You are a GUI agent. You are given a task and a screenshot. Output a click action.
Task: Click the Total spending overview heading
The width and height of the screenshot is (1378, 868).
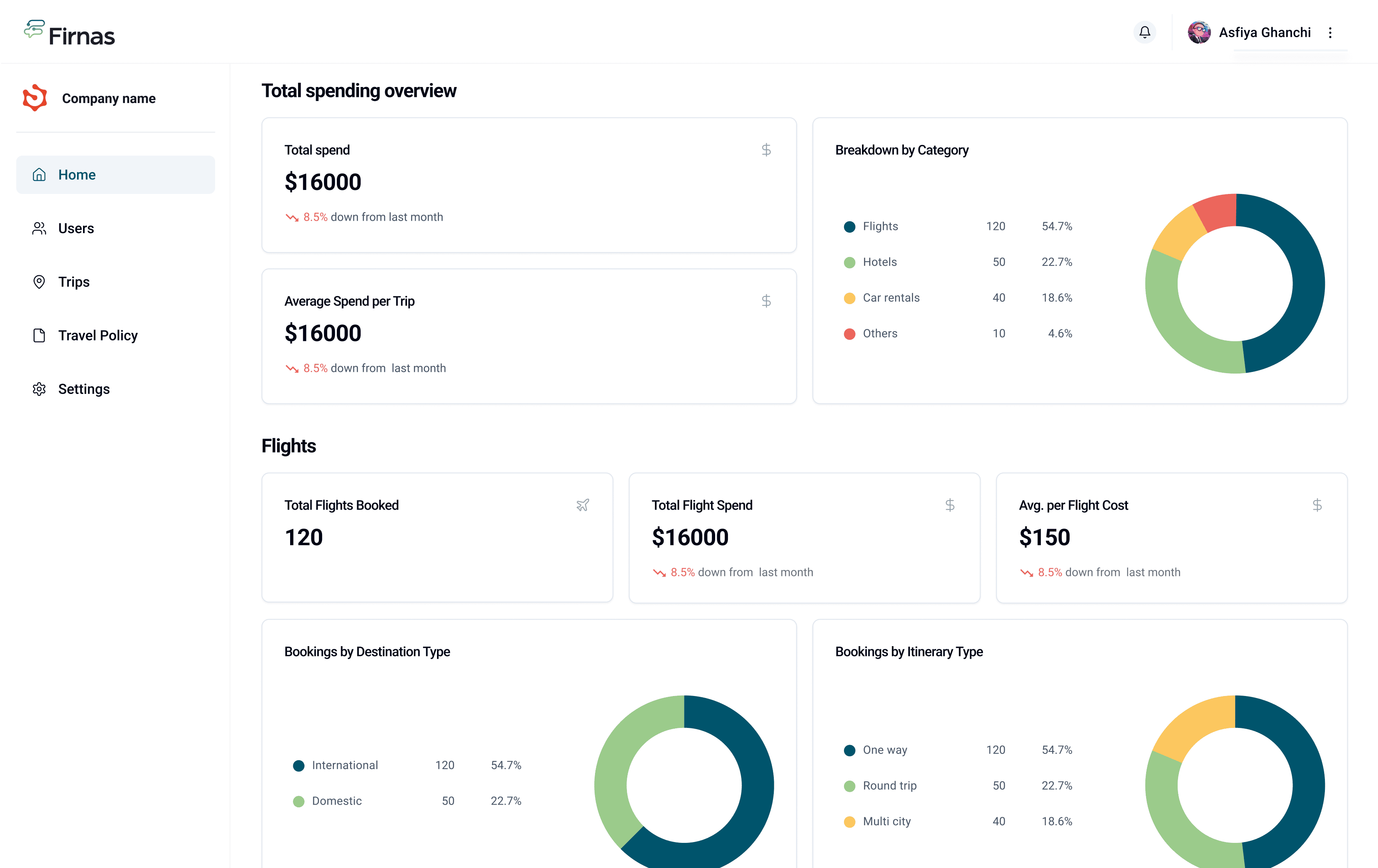point(359,91)
